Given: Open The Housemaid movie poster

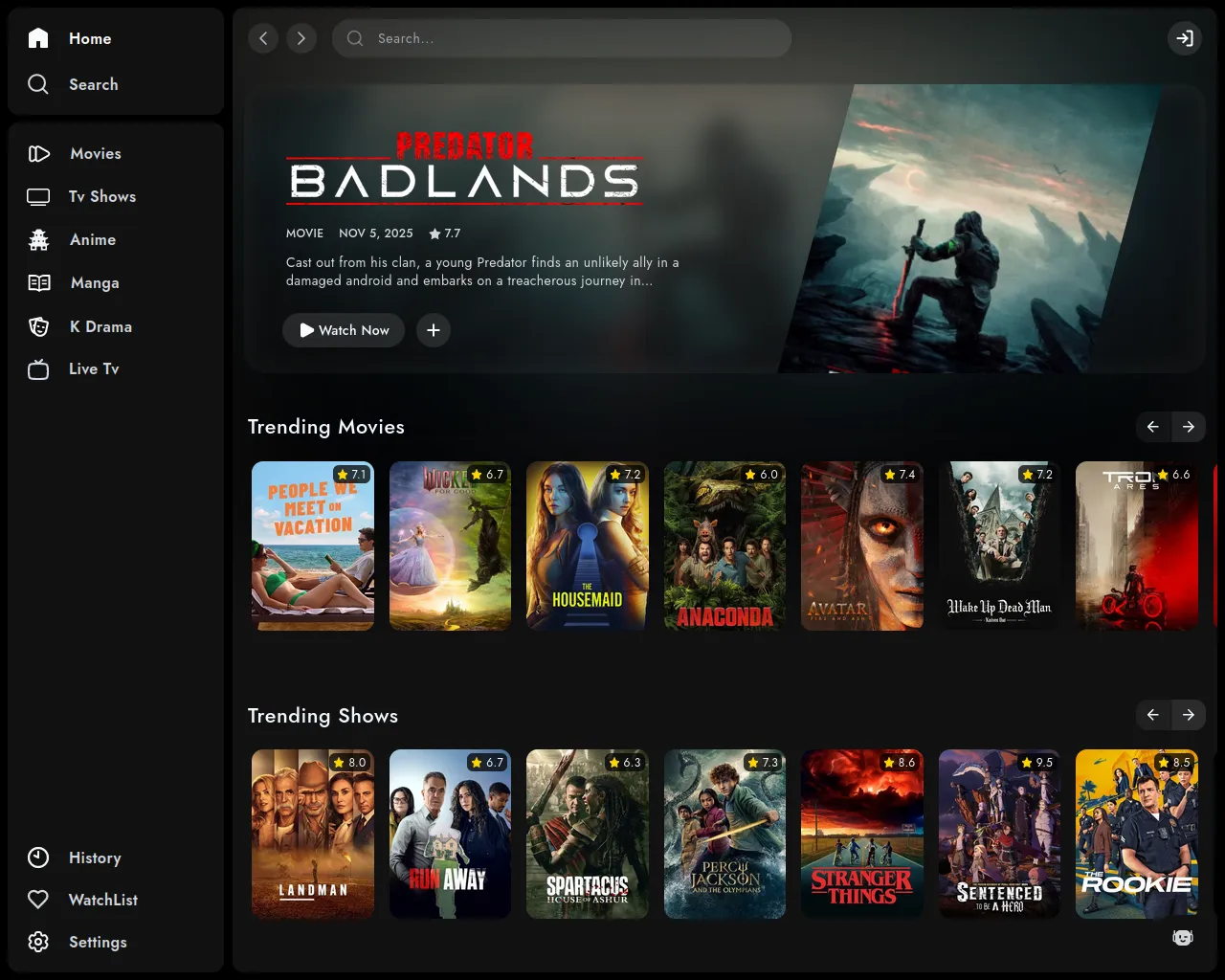Looking at the screenshot, I should coord(588,546).
